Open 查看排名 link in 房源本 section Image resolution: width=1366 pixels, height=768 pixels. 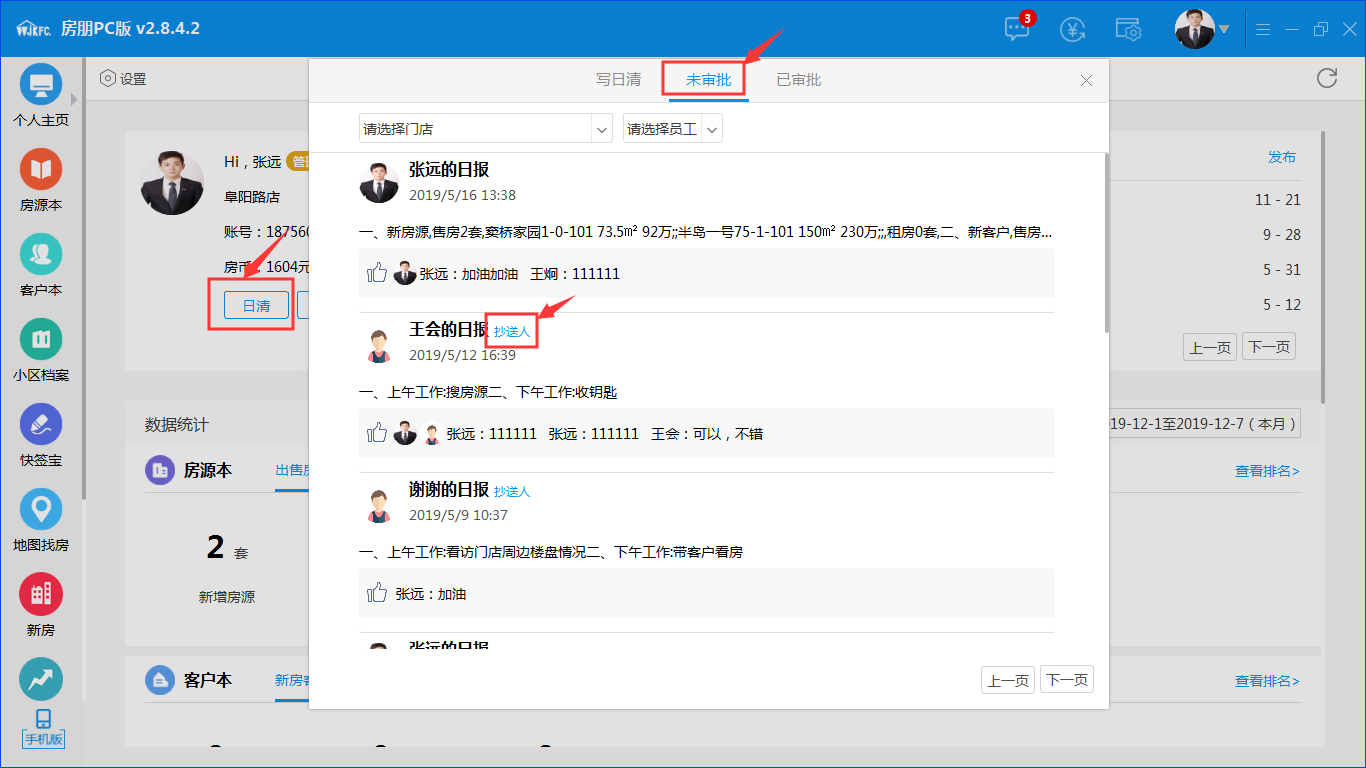(x=1267, y=471)
